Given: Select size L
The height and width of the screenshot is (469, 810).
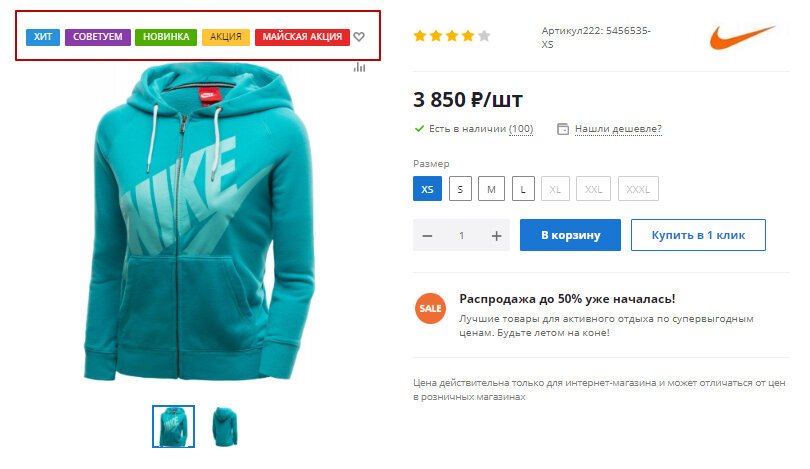Looking at the screenshot, I should (x=523, y=189).
